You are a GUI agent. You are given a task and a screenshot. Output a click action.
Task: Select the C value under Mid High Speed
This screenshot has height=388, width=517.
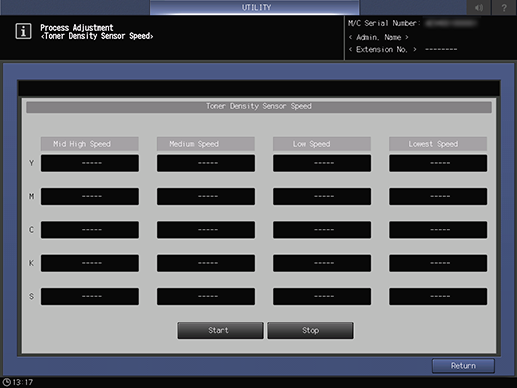90,230
